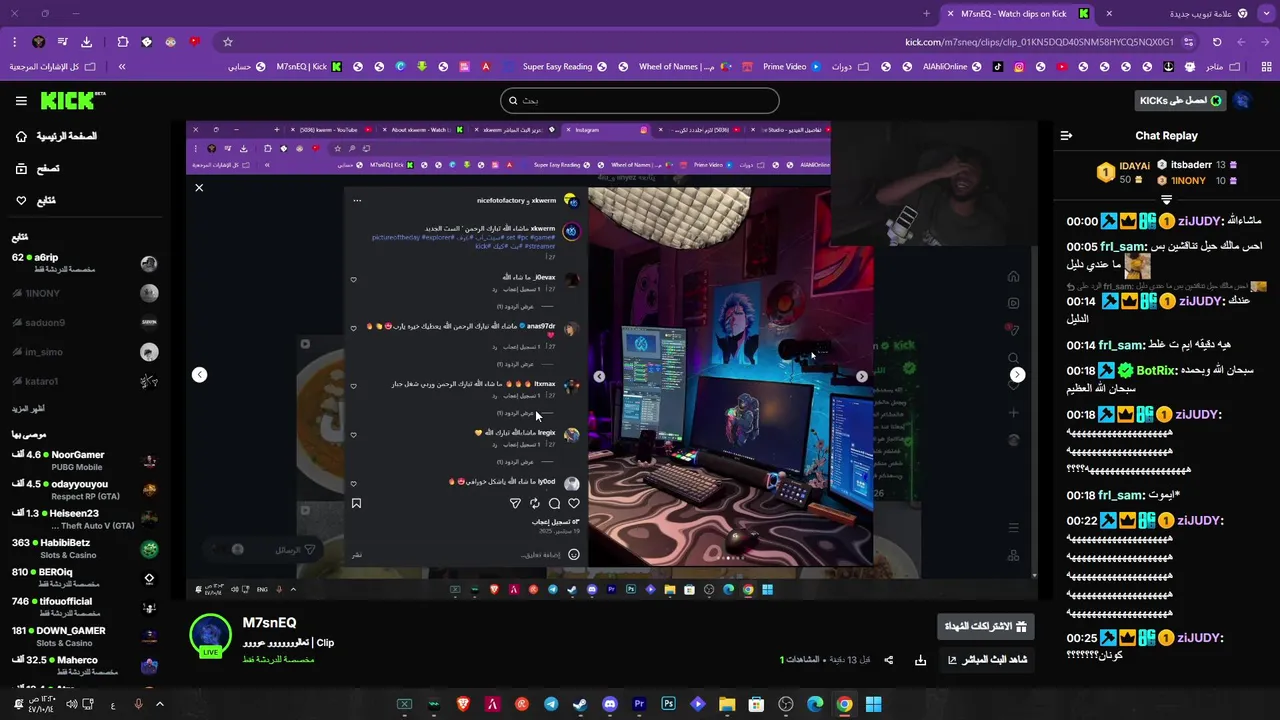1280x720 pixels.
Task: Open the browser three-dot menu
Action: coord(14,42)
